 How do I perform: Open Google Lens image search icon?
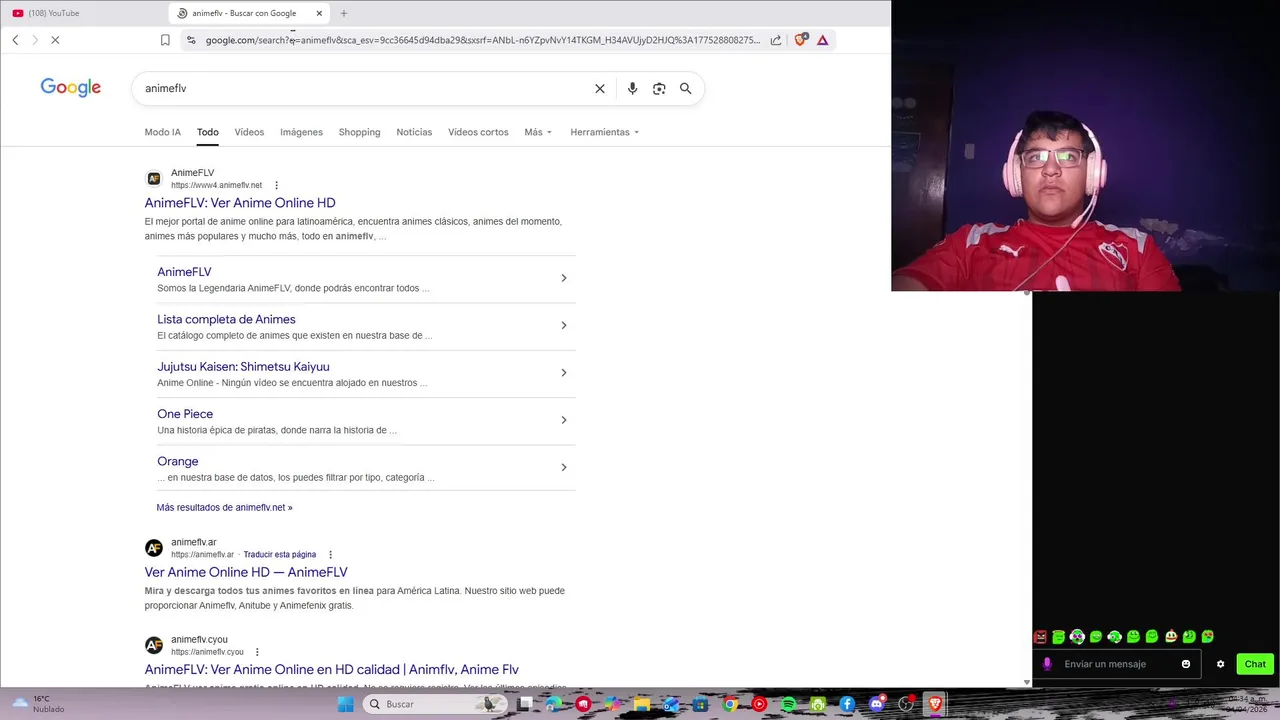click(659, 88)
